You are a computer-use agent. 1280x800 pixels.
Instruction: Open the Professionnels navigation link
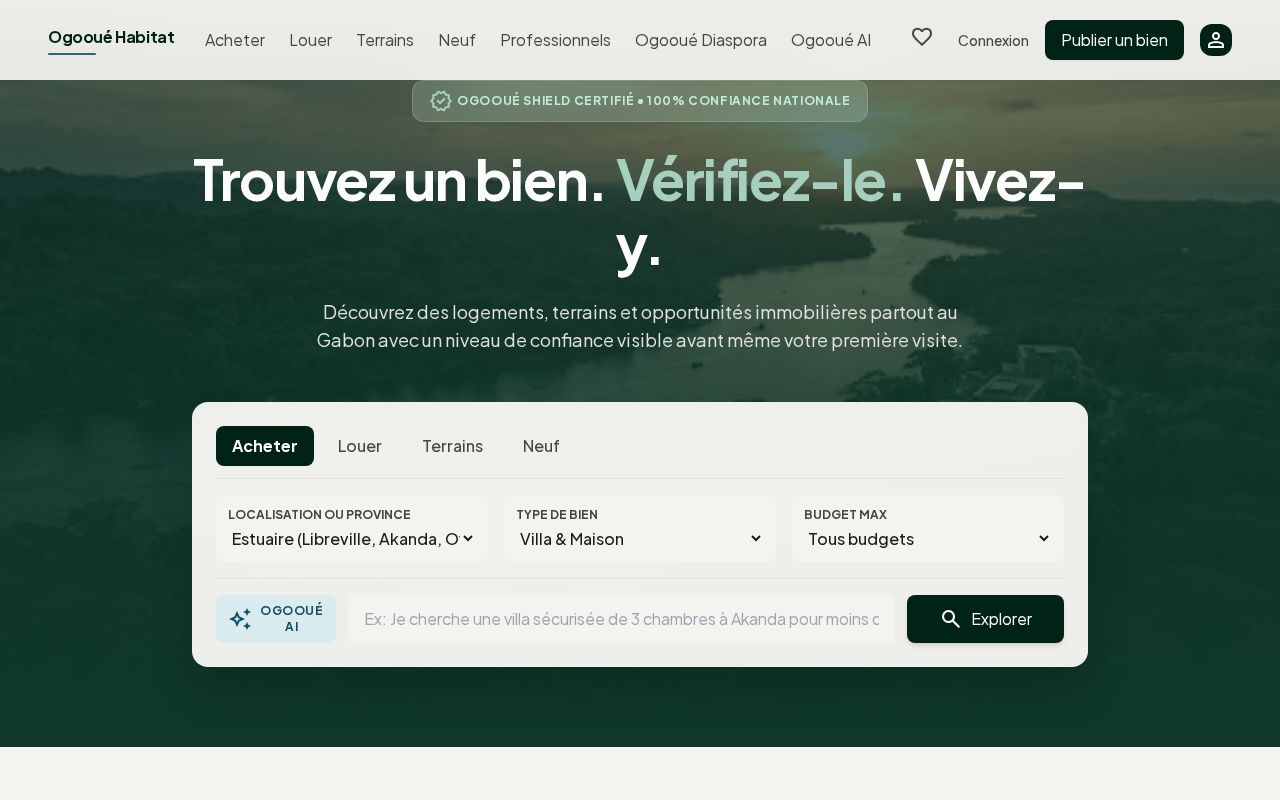click(x=555, y=40)
